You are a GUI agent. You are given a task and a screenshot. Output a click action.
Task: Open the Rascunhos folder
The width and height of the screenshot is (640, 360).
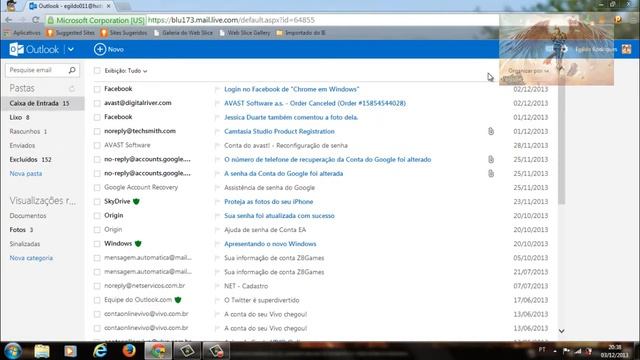(28, 131)
